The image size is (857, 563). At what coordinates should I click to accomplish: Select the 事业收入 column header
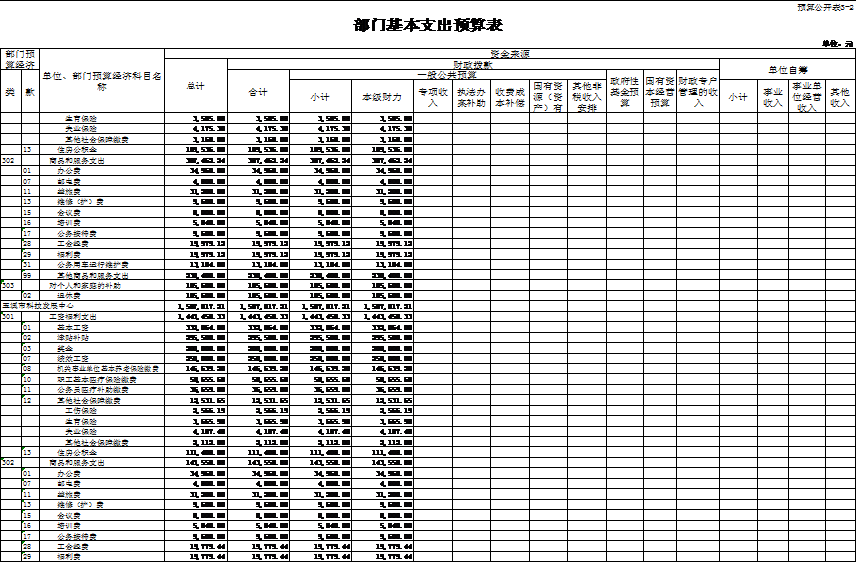click(x=773, y=97)
